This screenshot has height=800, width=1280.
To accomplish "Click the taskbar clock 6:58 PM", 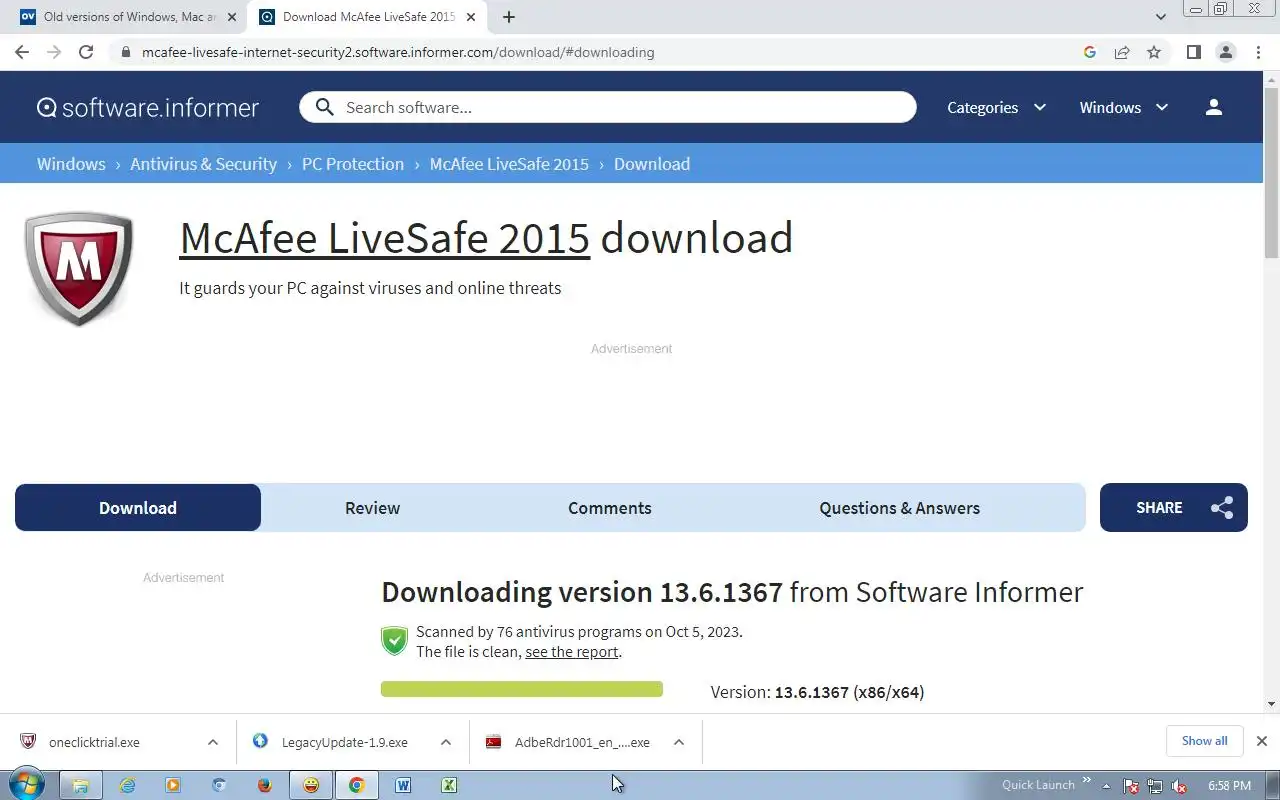I will pos(1230,786).
